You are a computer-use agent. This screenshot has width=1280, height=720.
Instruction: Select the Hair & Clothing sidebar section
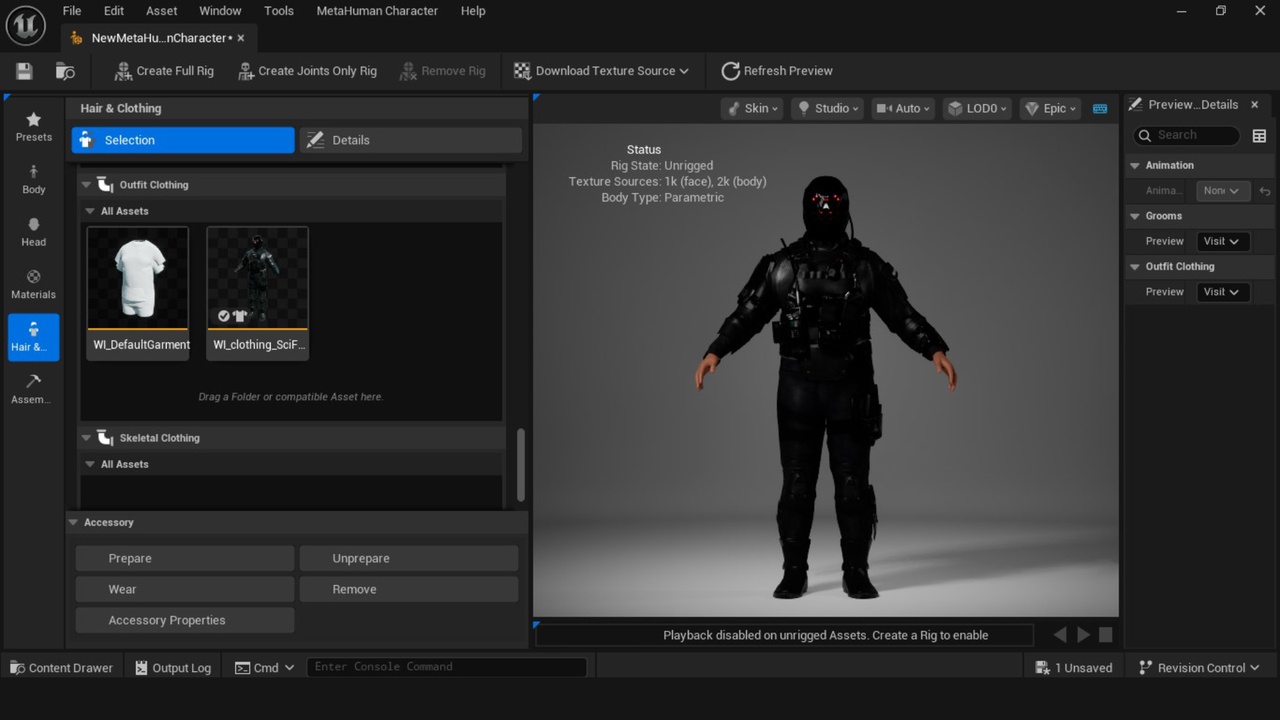[34, 337]
